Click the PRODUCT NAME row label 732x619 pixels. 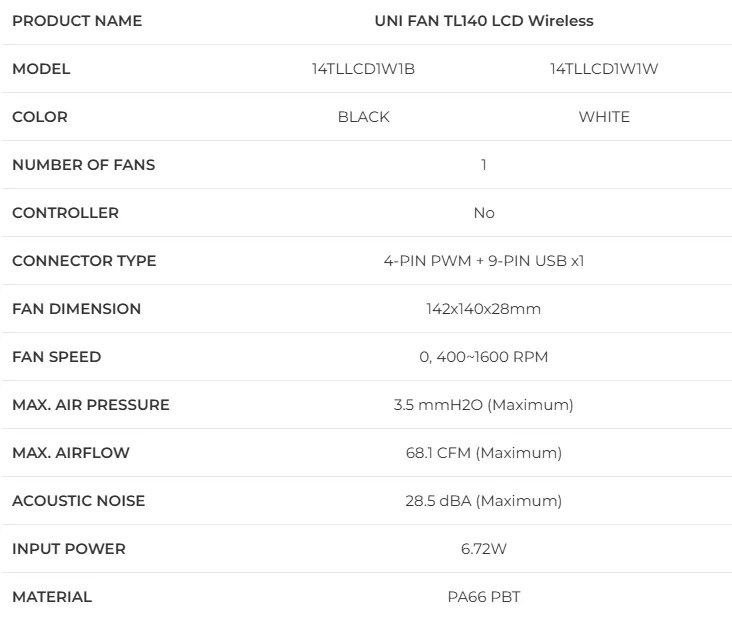click(x=77, y=21)
